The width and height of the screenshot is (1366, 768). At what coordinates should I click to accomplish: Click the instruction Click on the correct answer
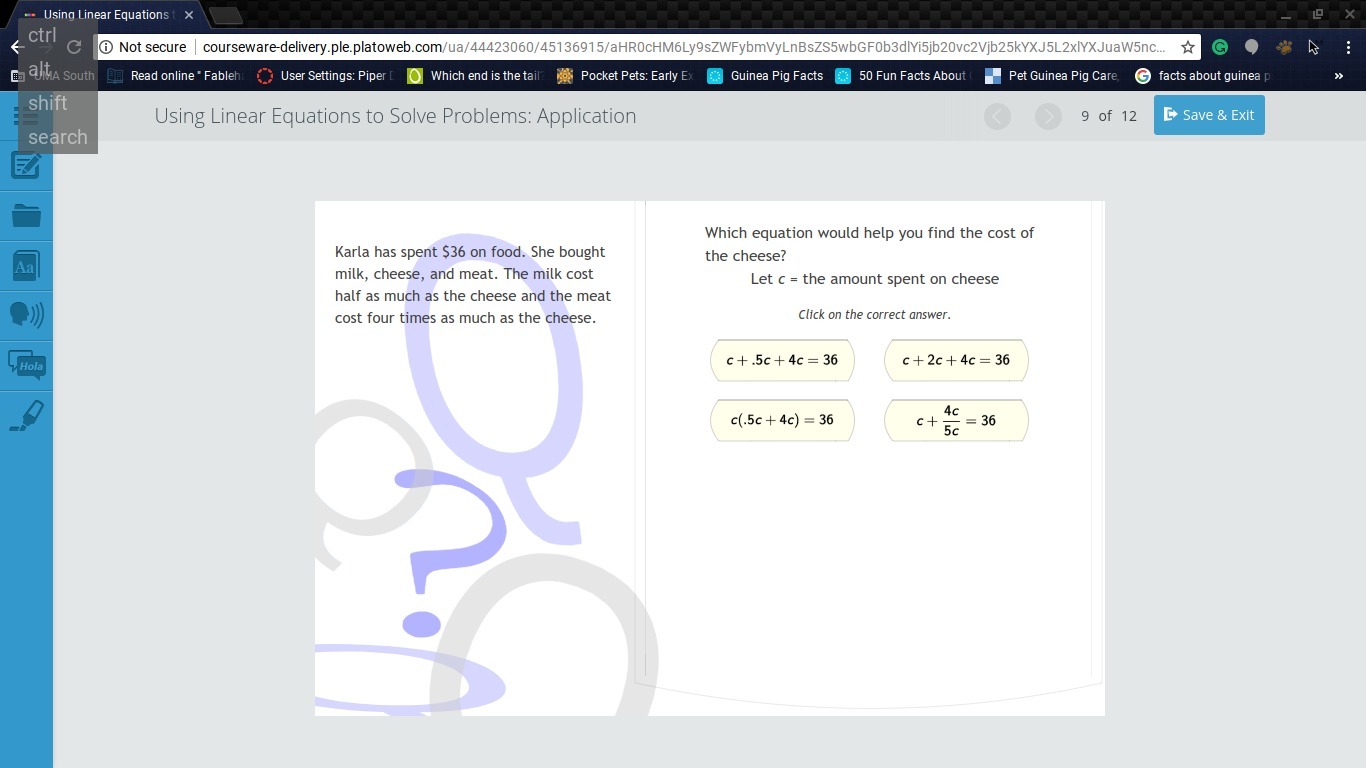click(874, 314)
